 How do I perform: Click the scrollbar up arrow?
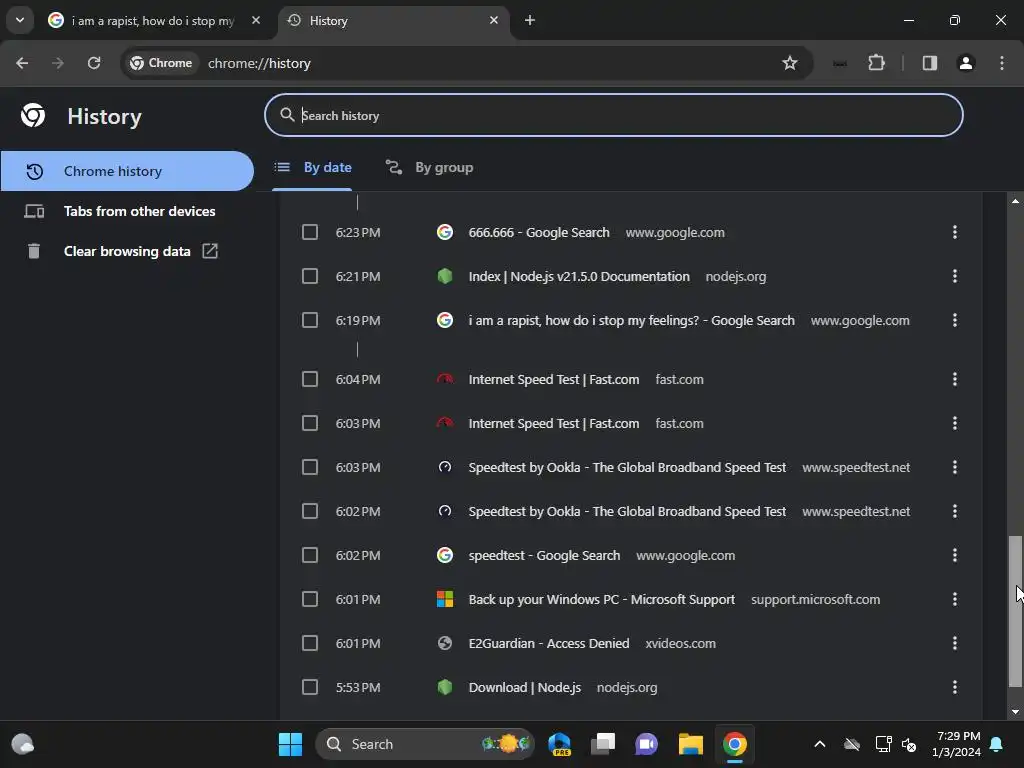[1015, 201]
